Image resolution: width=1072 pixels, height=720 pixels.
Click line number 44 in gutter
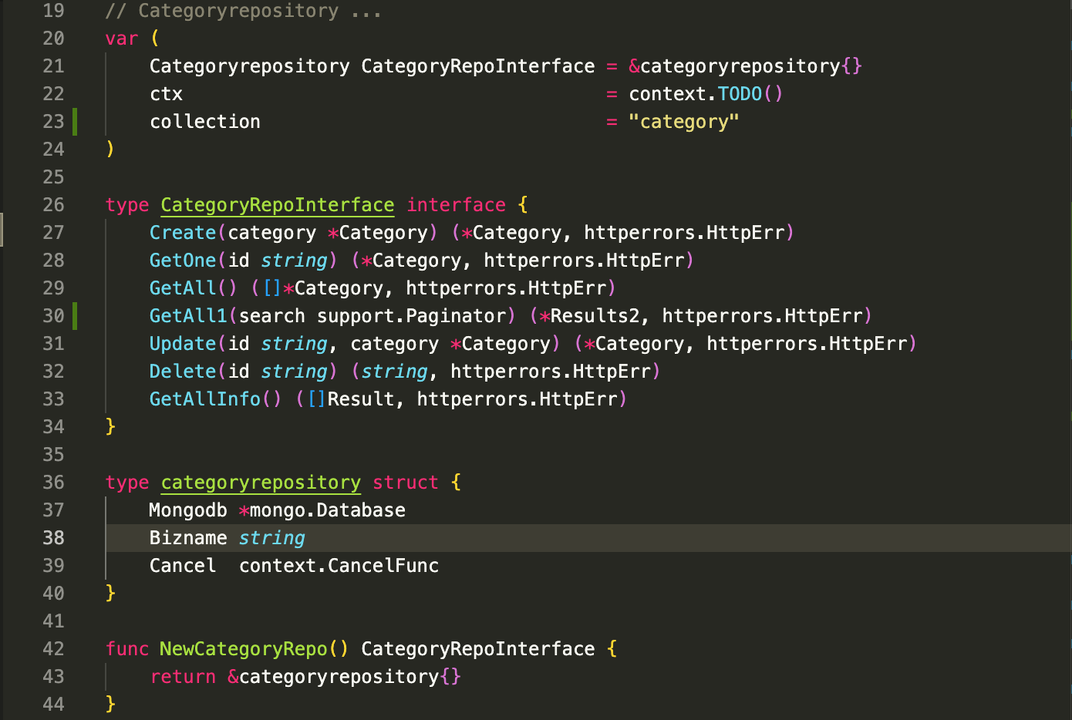[x=53, y=704]
